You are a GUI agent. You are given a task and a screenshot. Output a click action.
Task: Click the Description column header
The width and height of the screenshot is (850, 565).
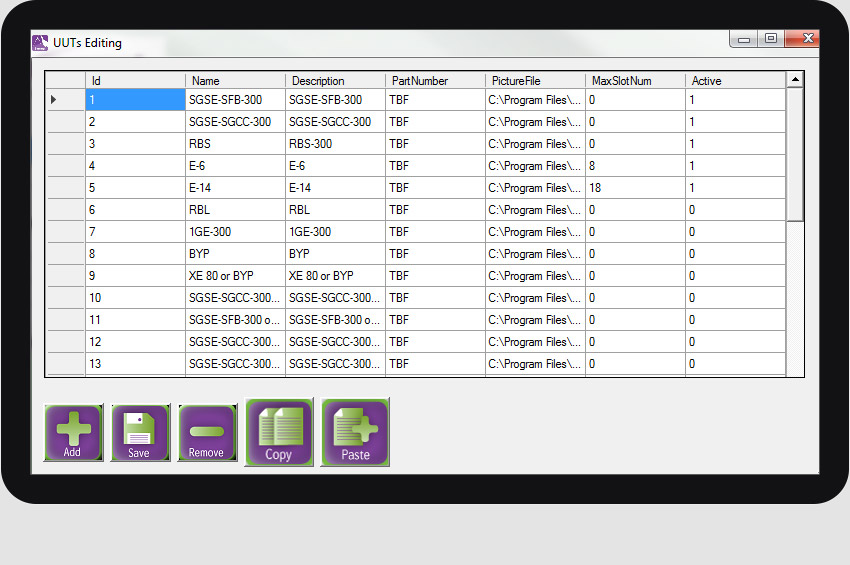pos(335,81)
